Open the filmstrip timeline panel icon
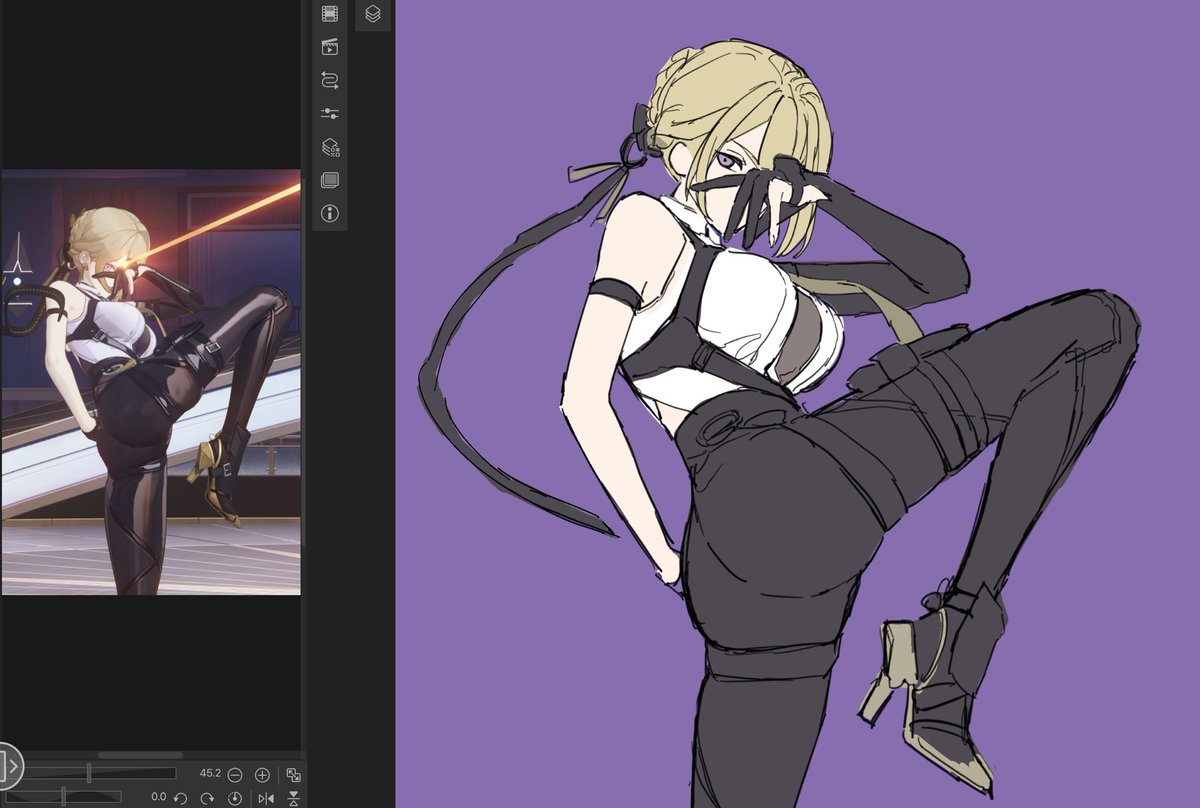1200x808 pixels. click(330, 14)
